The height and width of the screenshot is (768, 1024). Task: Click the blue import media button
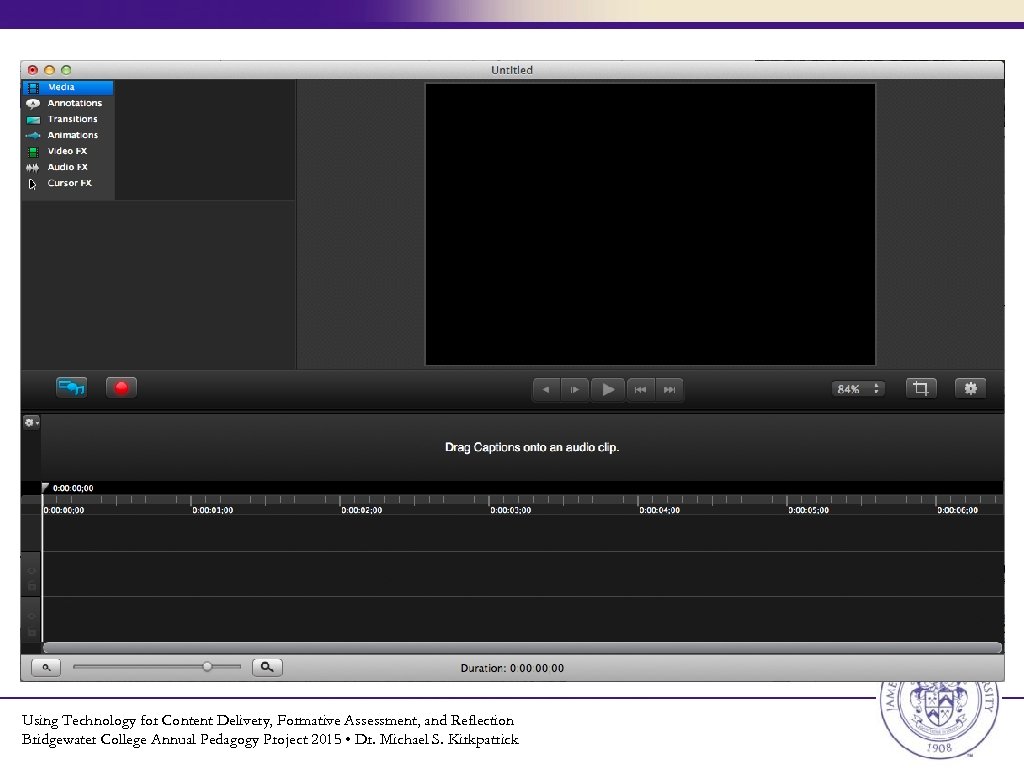pyautogui.click(x=71, y=388)
